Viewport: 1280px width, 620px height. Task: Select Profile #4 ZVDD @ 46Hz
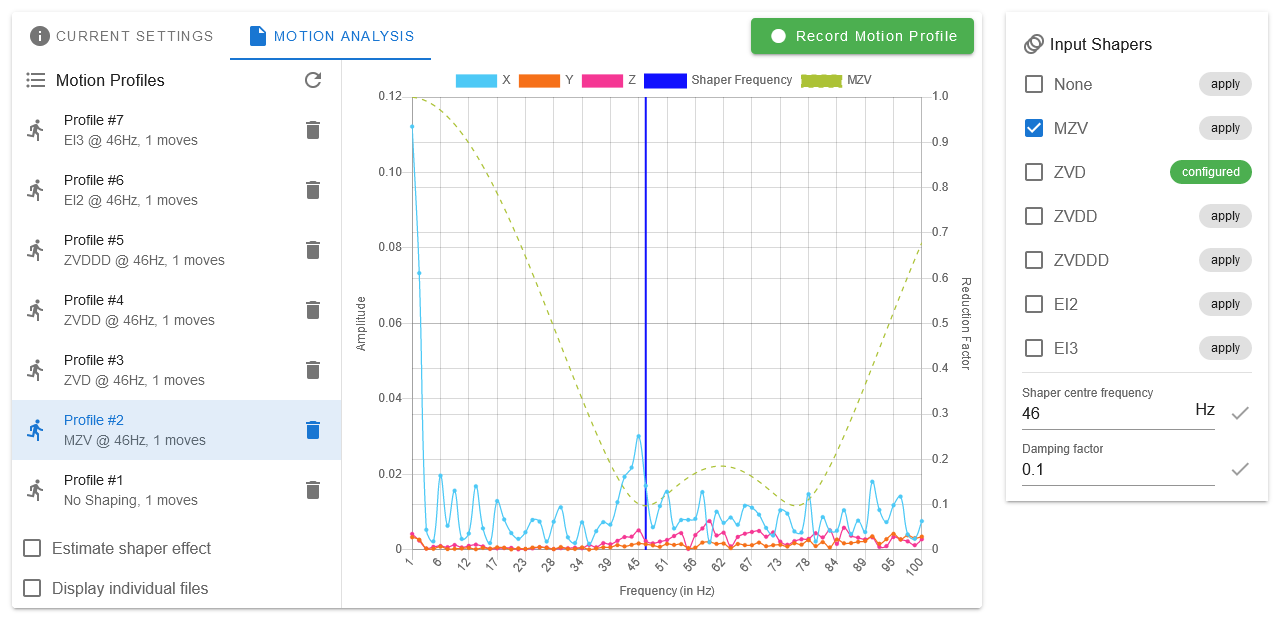[176, 310]
